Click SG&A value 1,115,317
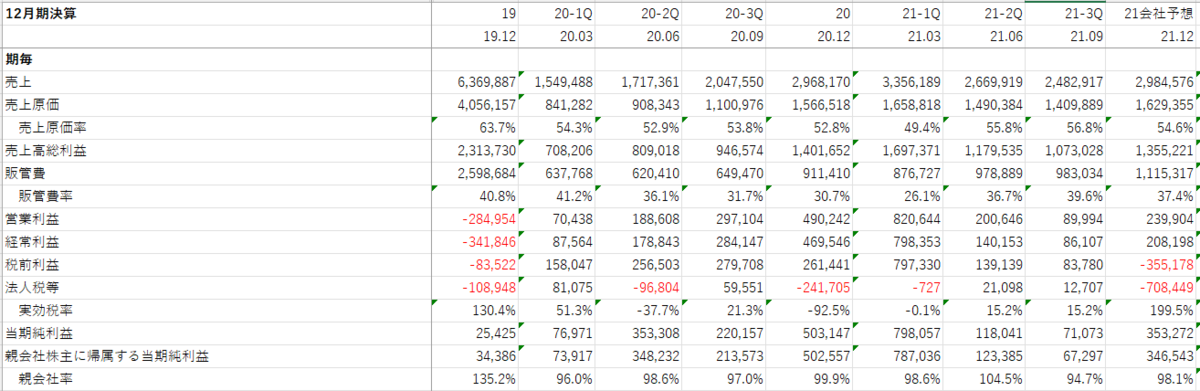 click(x=1163, y=173)
